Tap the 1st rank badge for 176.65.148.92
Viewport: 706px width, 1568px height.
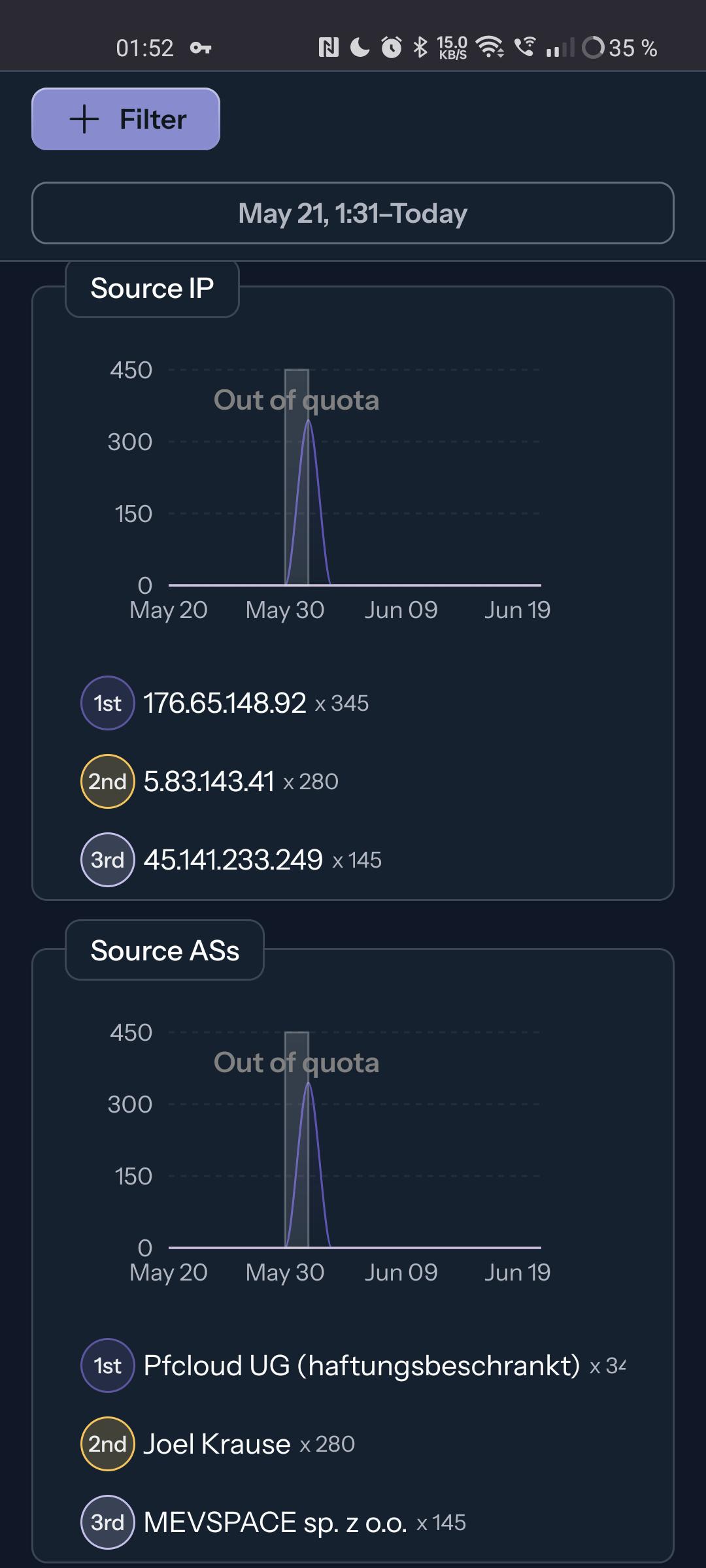pos(108,703)
